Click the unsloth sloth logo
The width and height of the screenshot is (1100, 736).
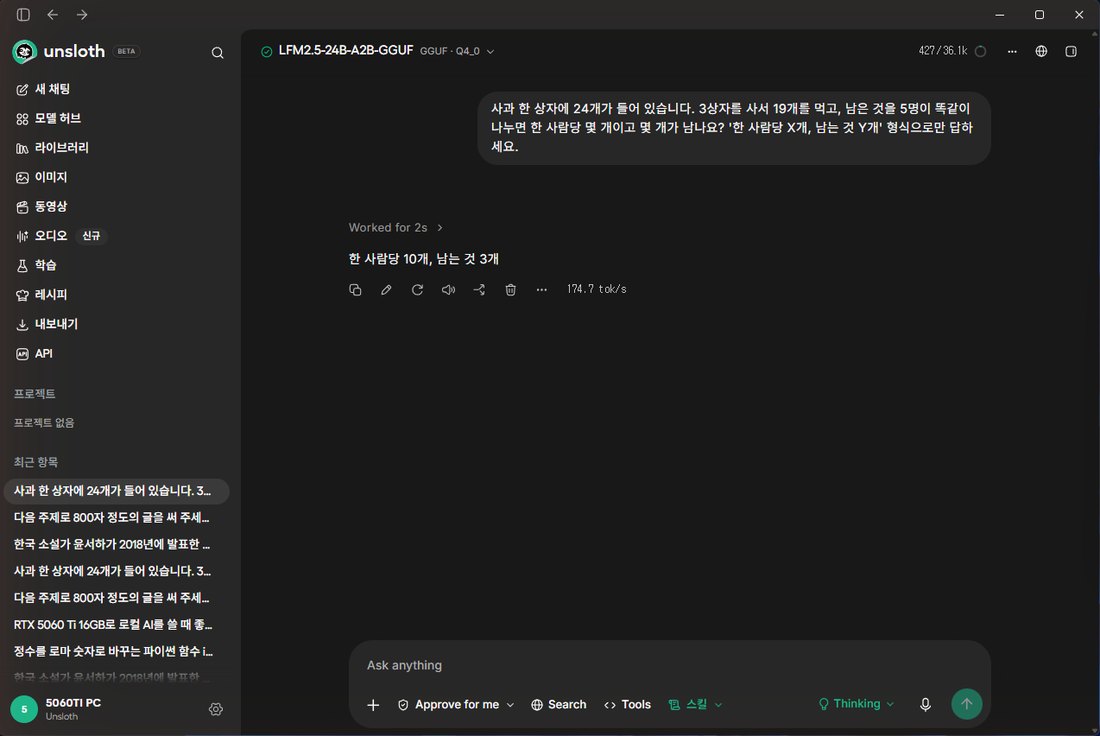[25, 52]
